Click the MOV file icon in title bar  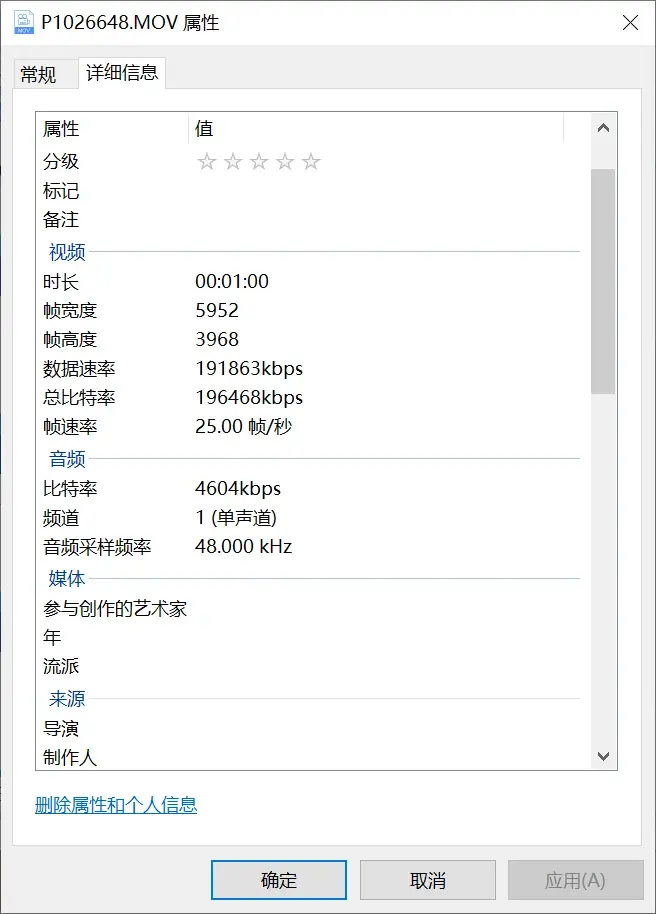pyautogui.click(x=21, y=22)
